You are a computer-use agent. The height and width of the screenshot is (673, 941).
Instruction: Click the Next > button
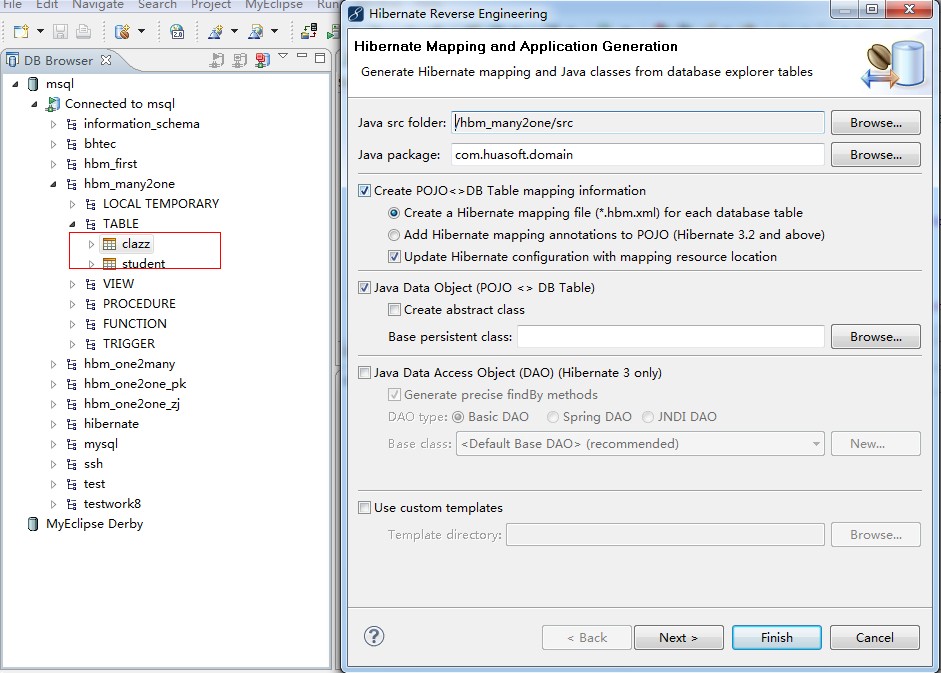(x=679, y=638)
